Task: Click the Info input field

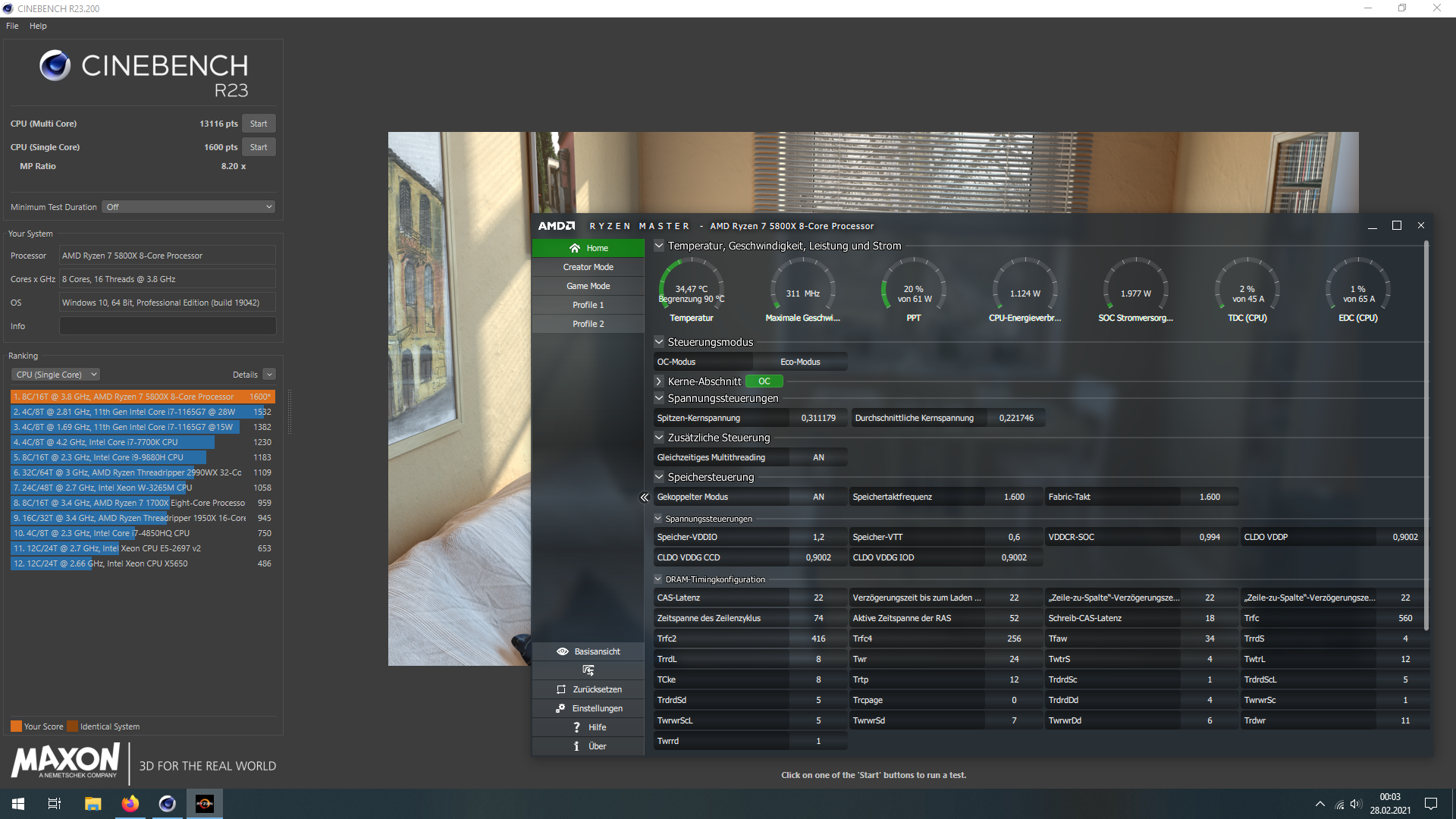Action: [168, 326]
